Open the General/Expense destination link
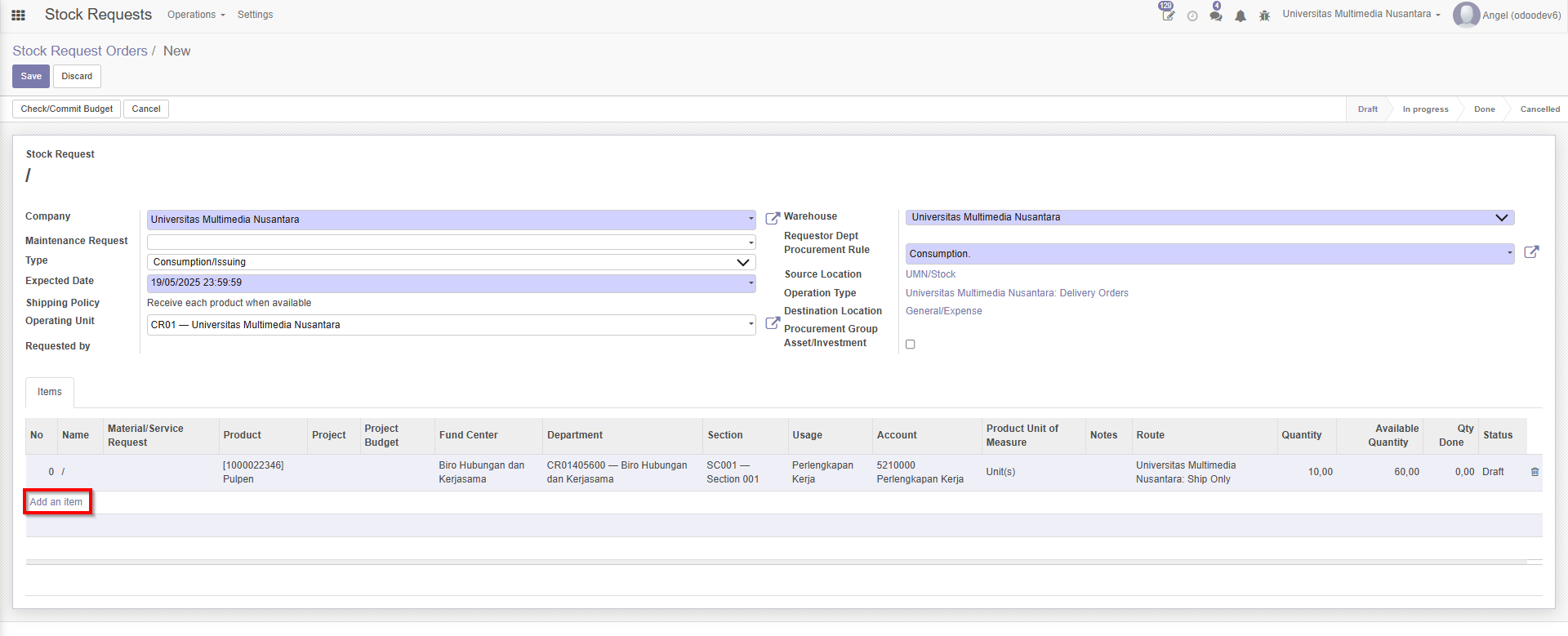Image resolution: width=1568 pixels, height=636 pixels. click(x=943, y=311)
